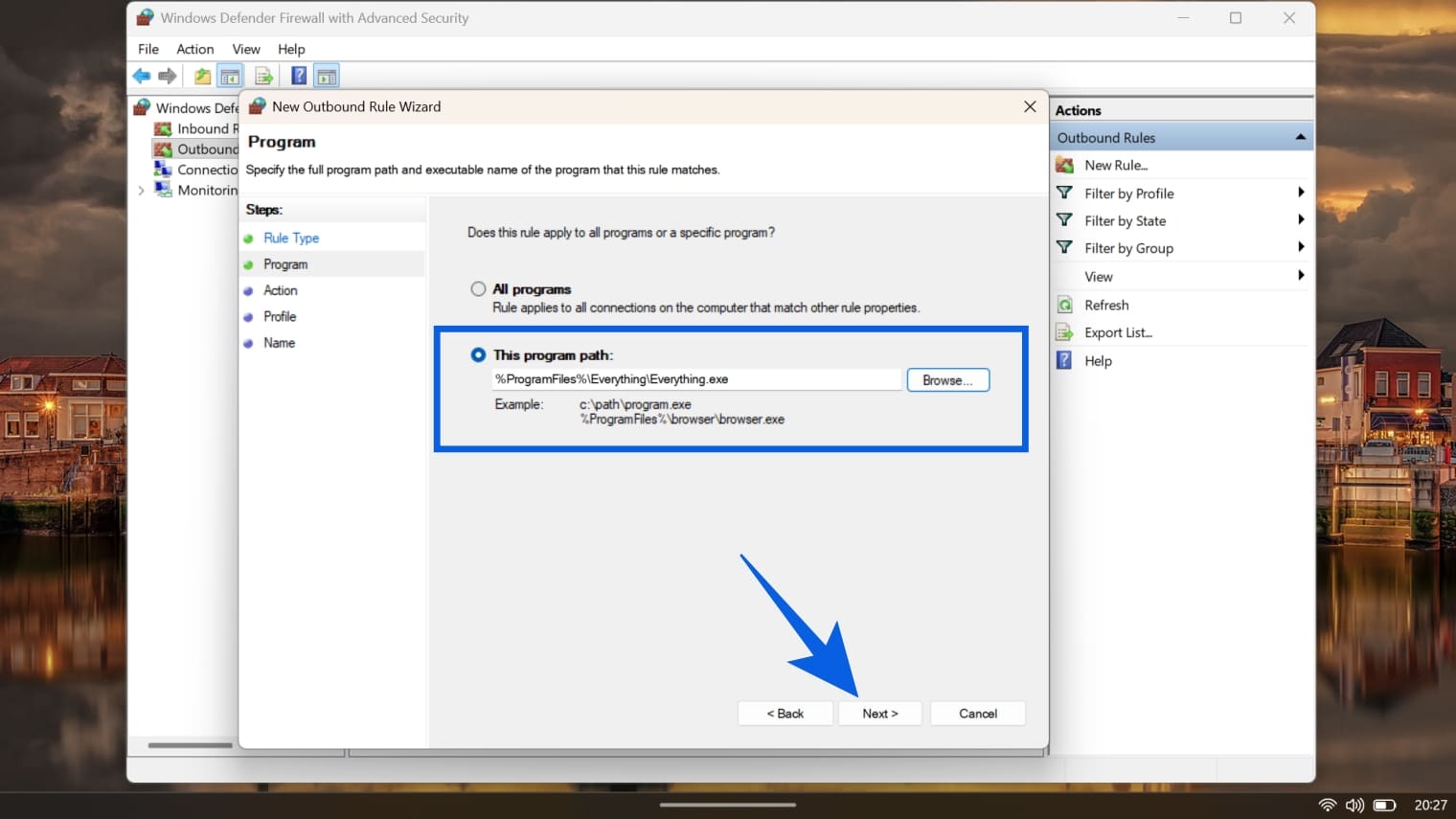
Task: Expand the Monitoring tree node
Action: pos(141,191)
